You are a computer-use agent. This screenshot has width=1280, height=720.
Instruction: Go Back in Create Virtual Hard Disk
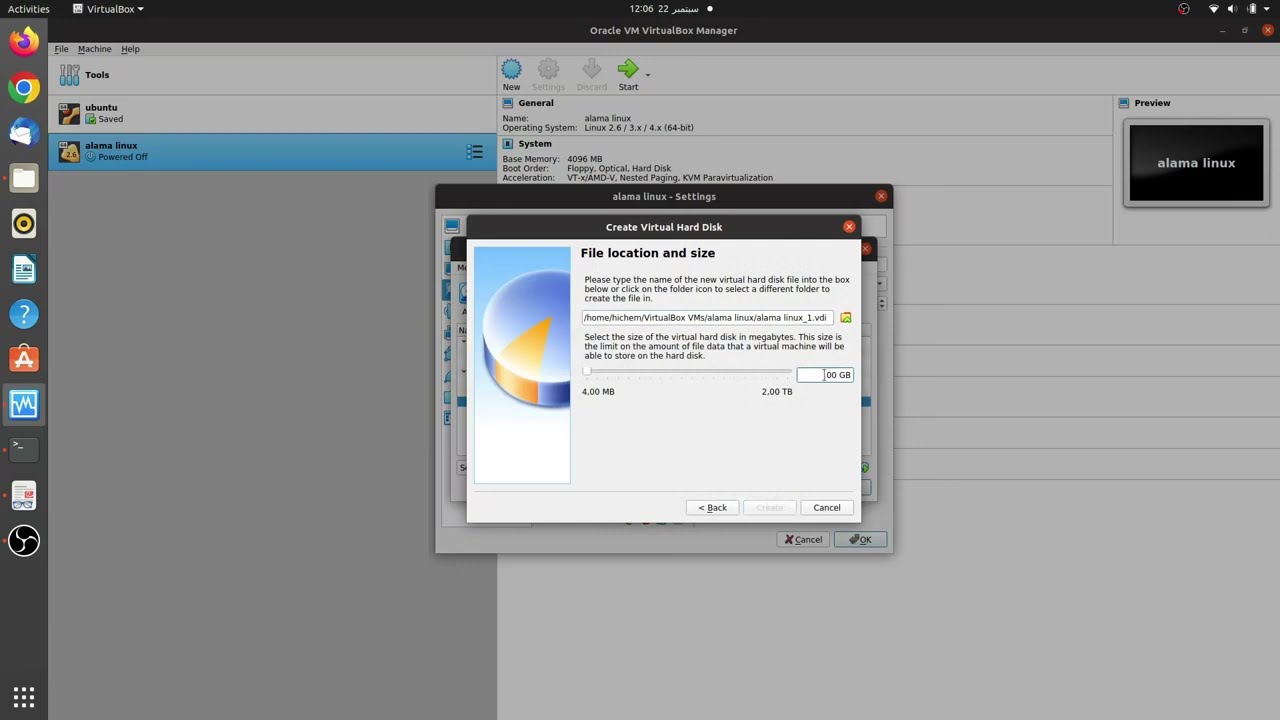713,508
